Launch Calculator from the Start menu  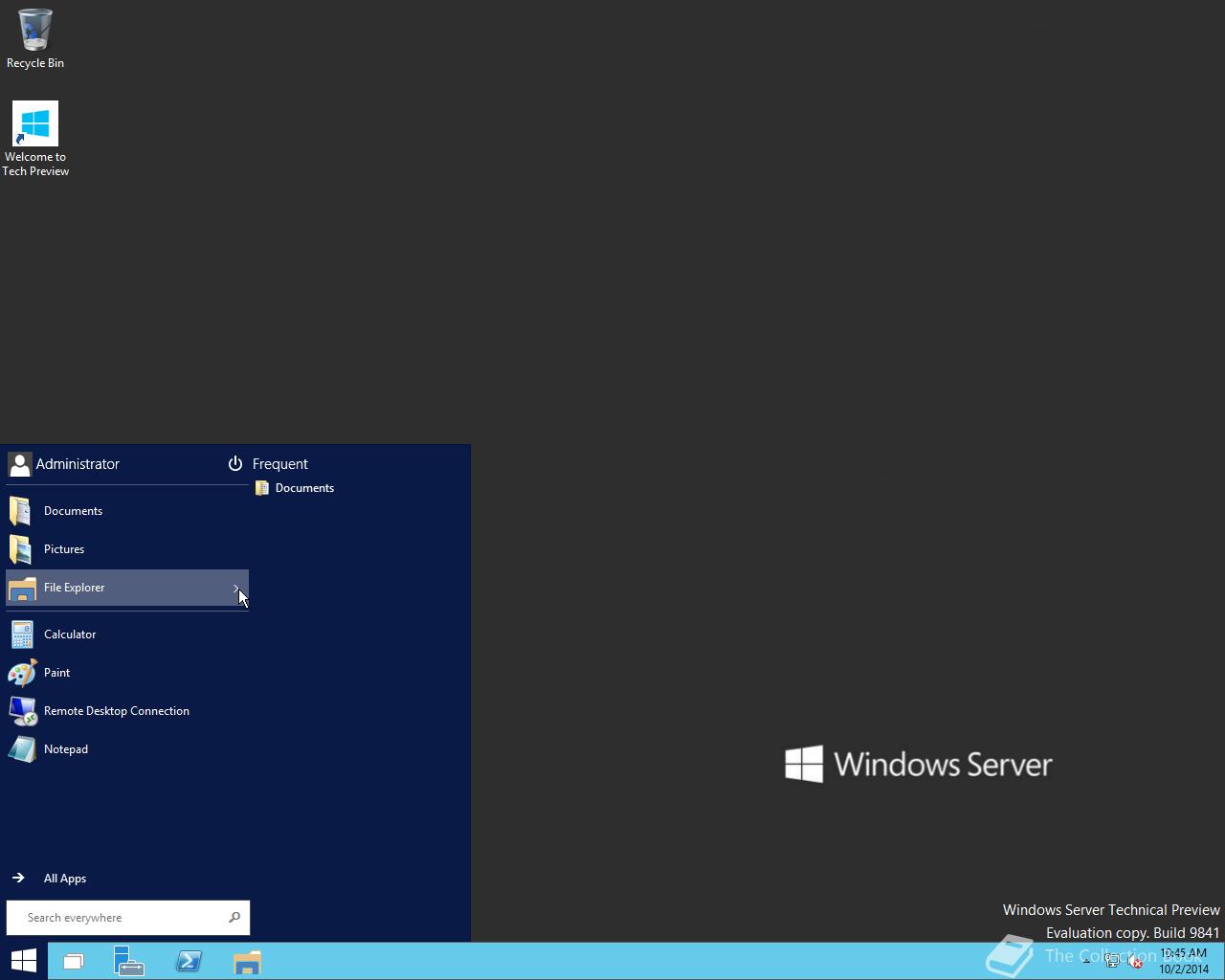point(127,635)
